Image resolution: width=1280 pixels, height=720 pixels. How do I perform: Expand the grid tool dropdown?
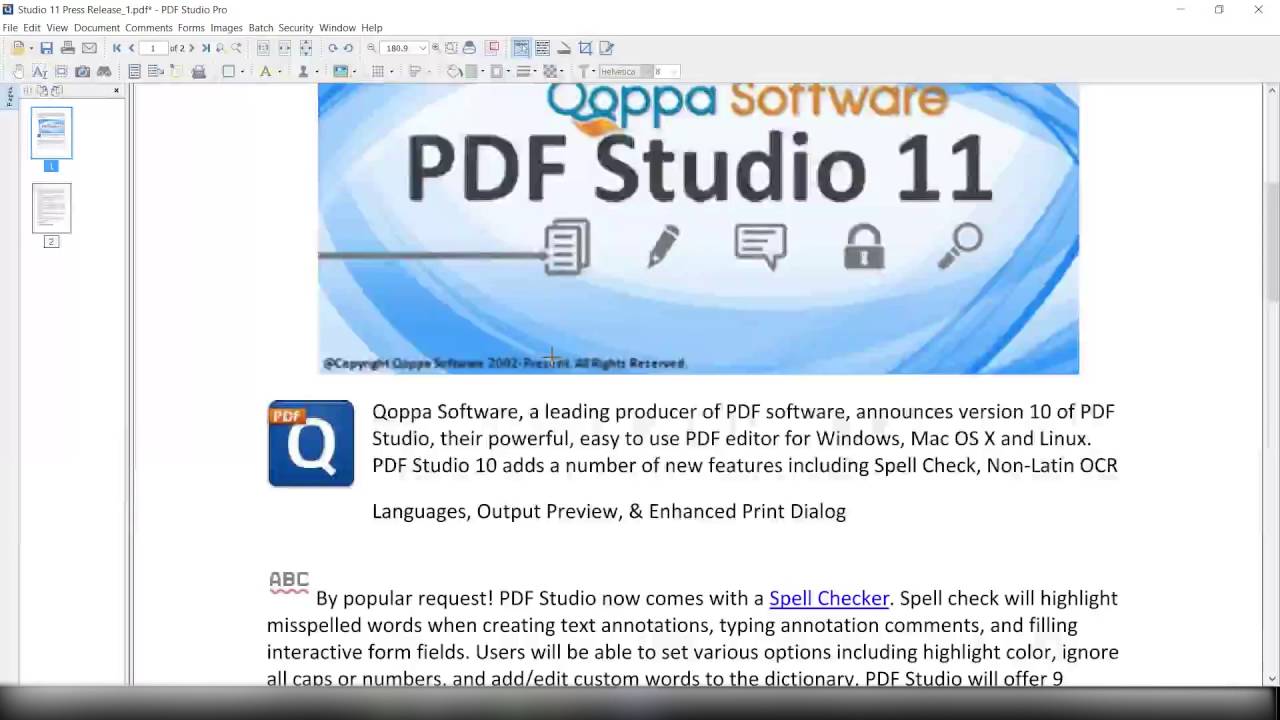(391, 71)
